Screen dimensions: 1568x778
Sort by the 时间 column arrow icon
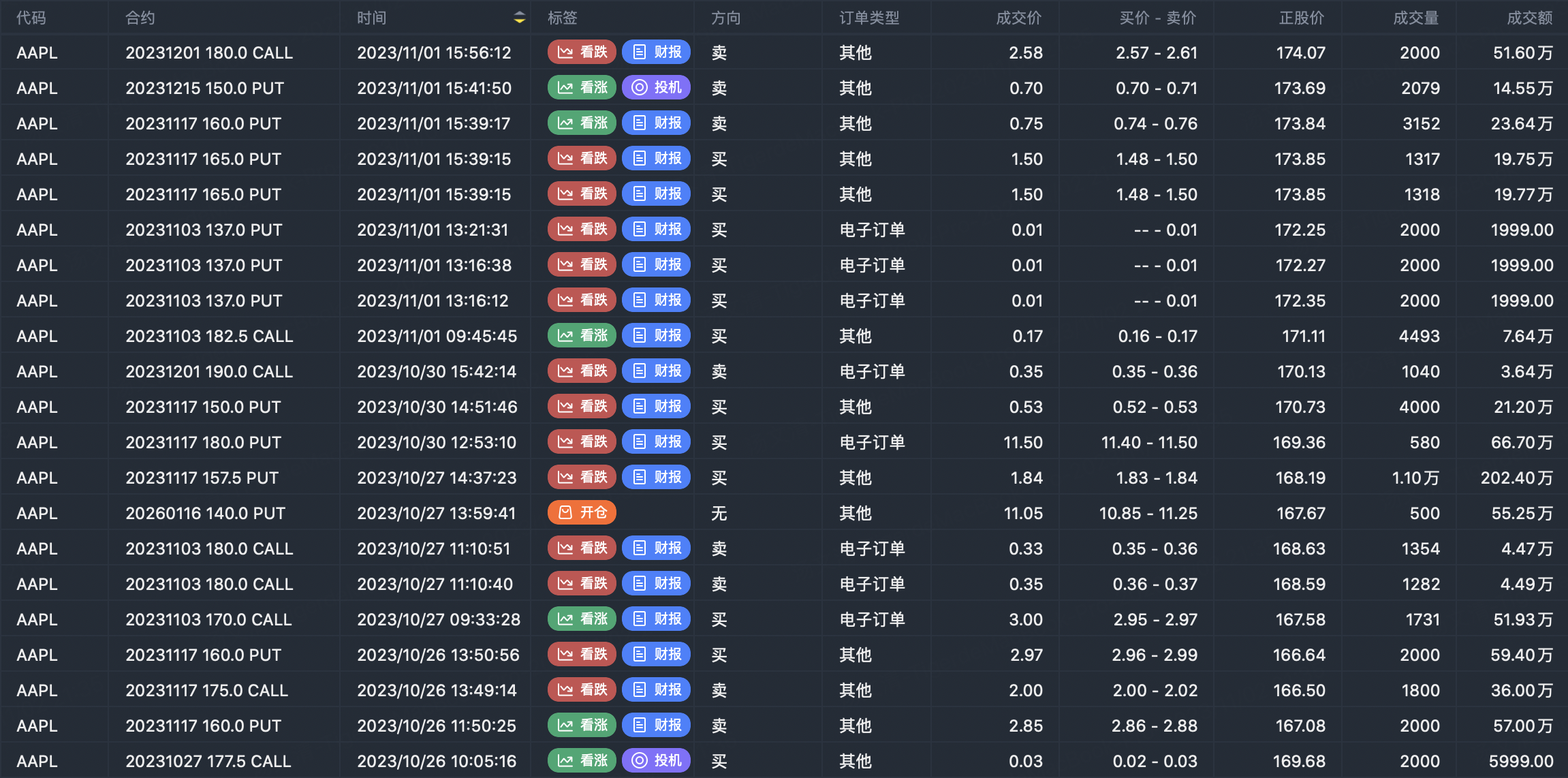519,18
